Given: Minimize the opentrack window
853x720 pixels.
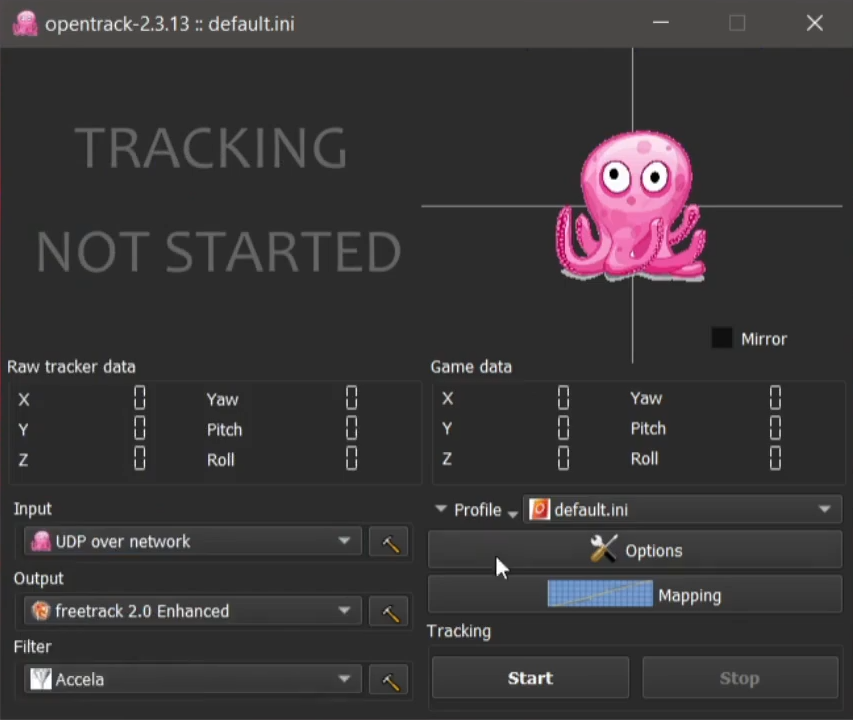Looking at the screenshot, I should [660, 23].
